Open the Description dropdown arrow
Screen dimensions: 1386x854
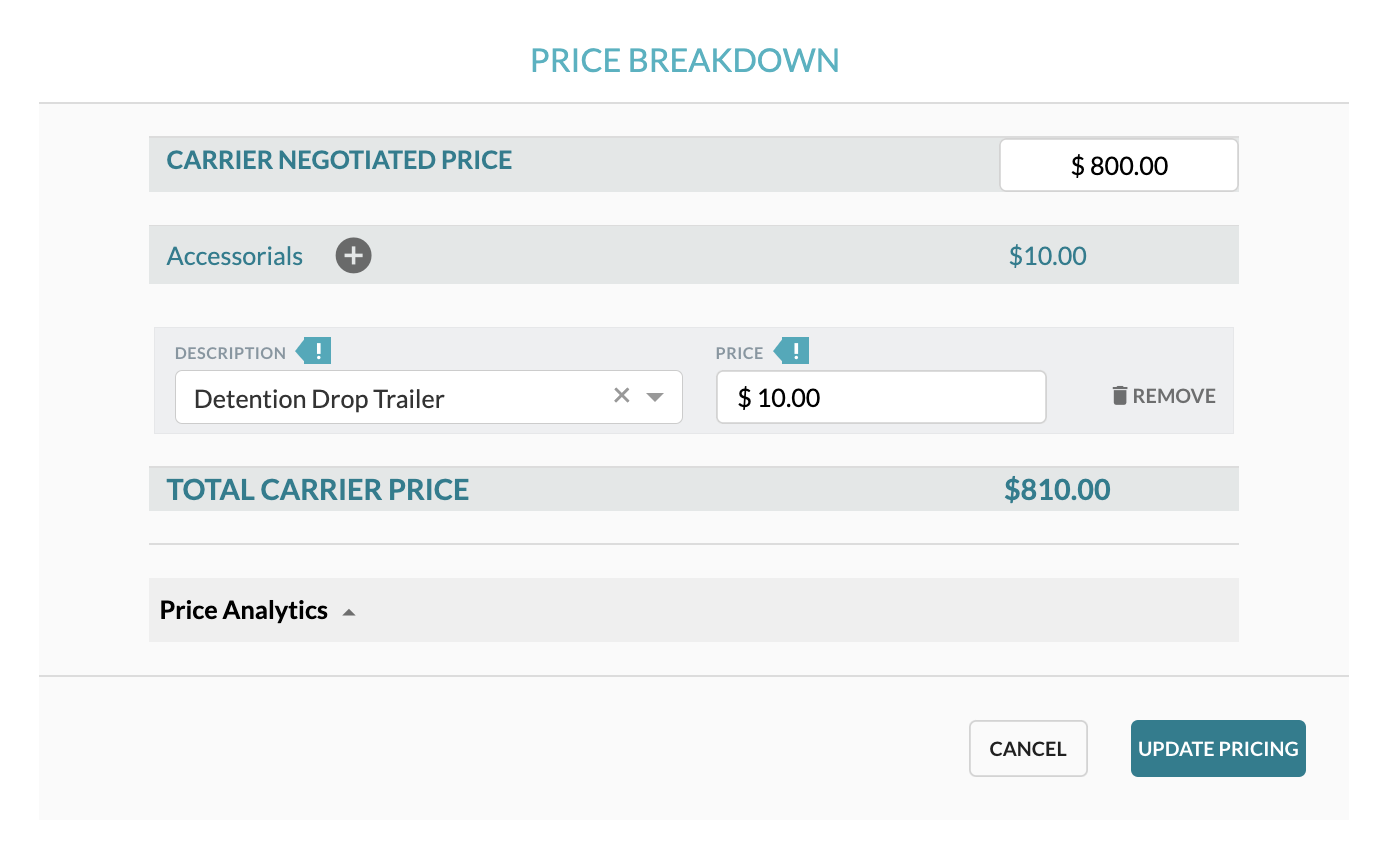(655, 397)
